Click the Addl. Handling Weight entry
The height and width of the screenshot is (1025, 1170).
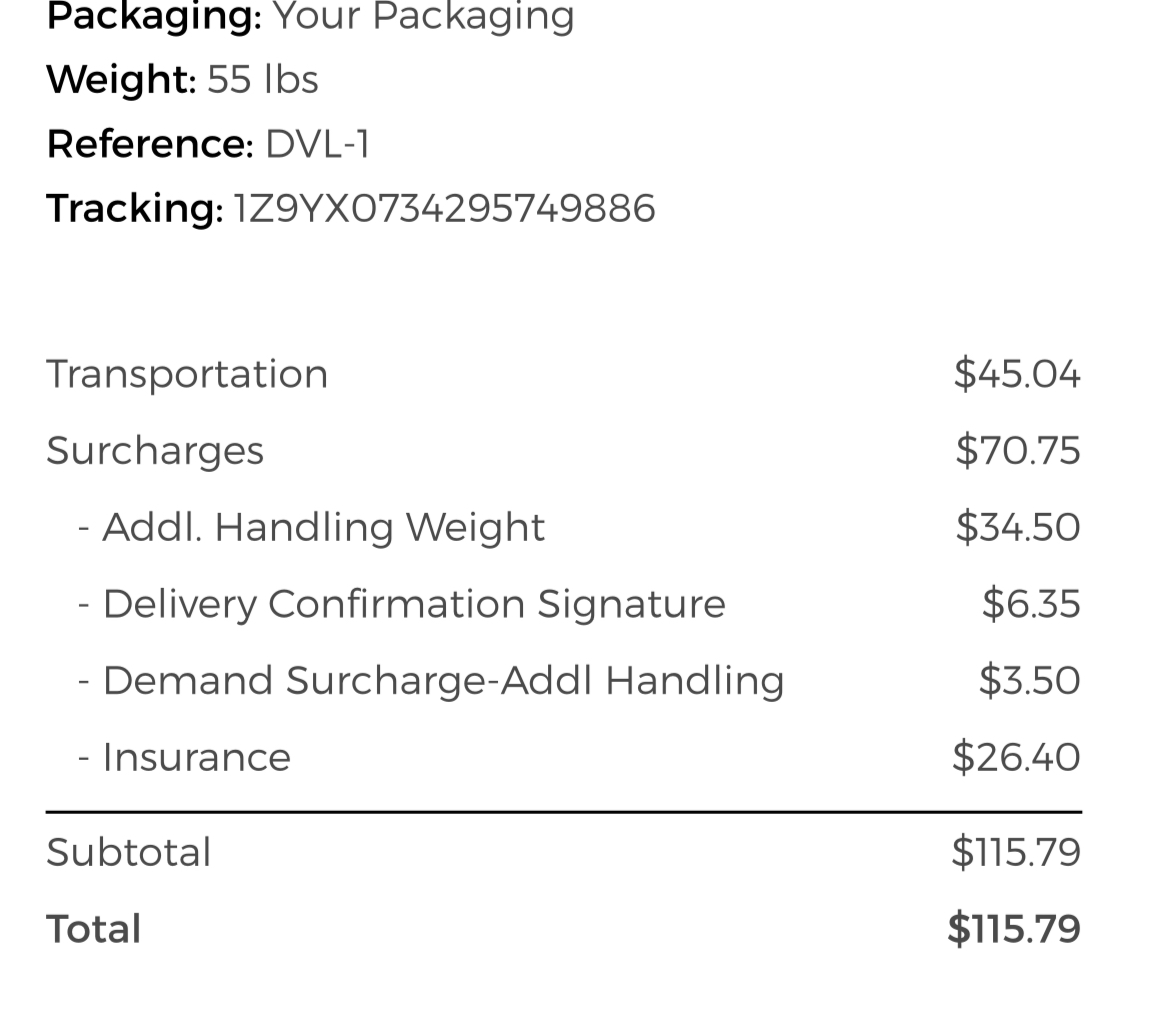click(323, 527)
